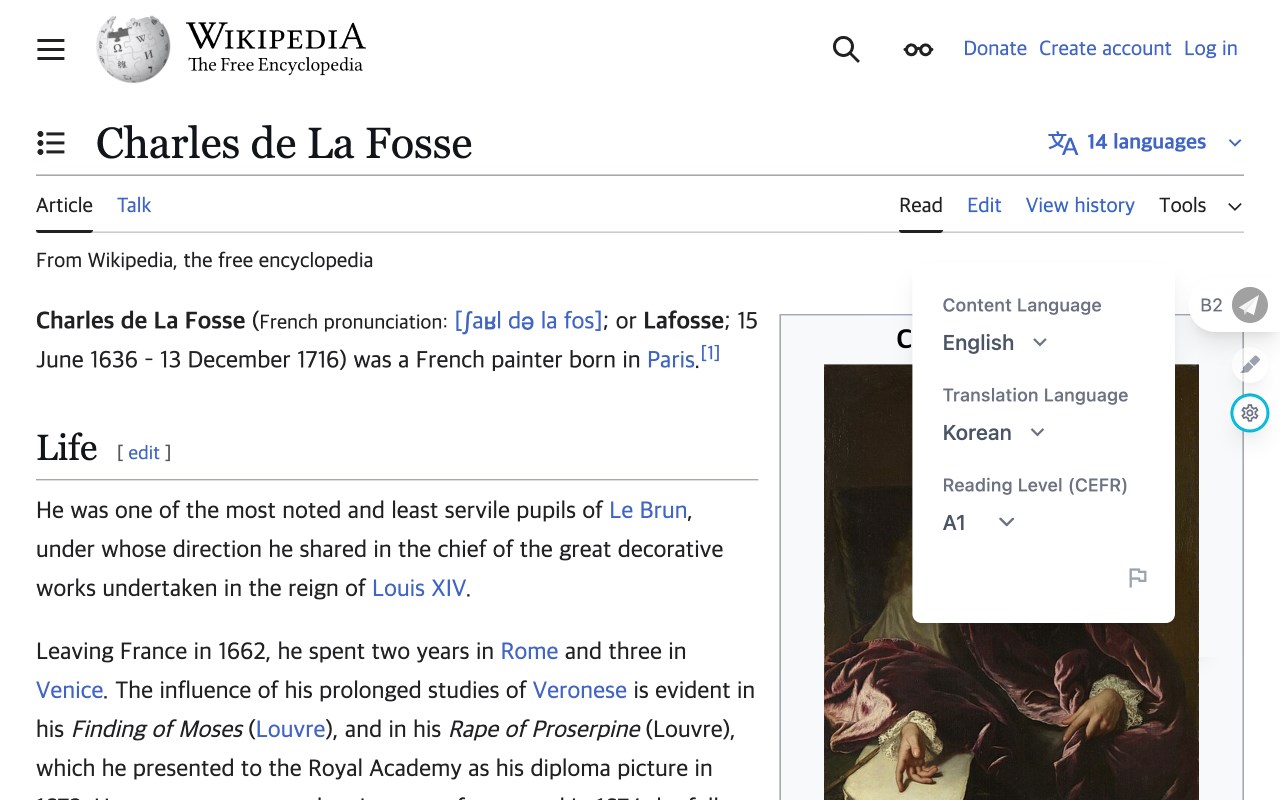Screen dimensions: 1280x800
Task: Switch to the Talk tab
Action: click(134, 205)
